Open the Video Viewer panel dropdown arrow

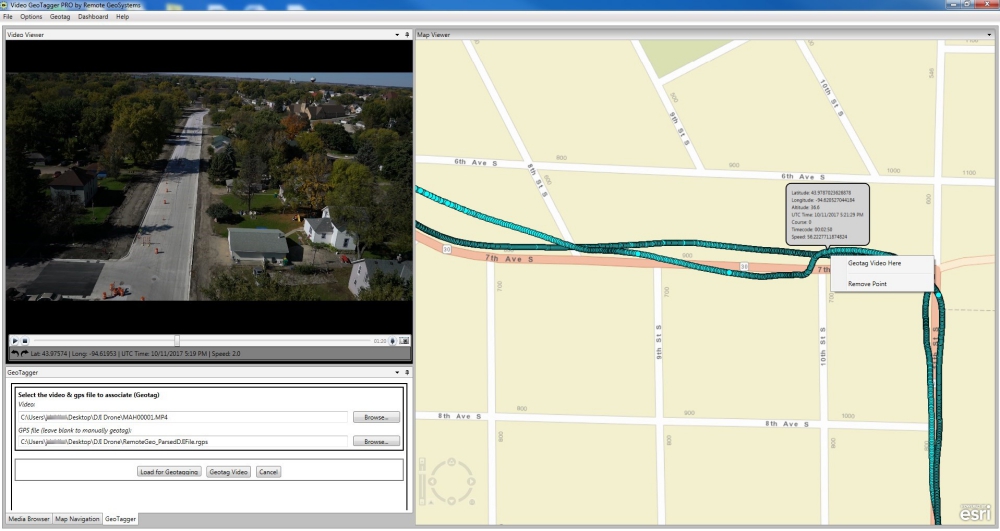(x=397, y=35)
